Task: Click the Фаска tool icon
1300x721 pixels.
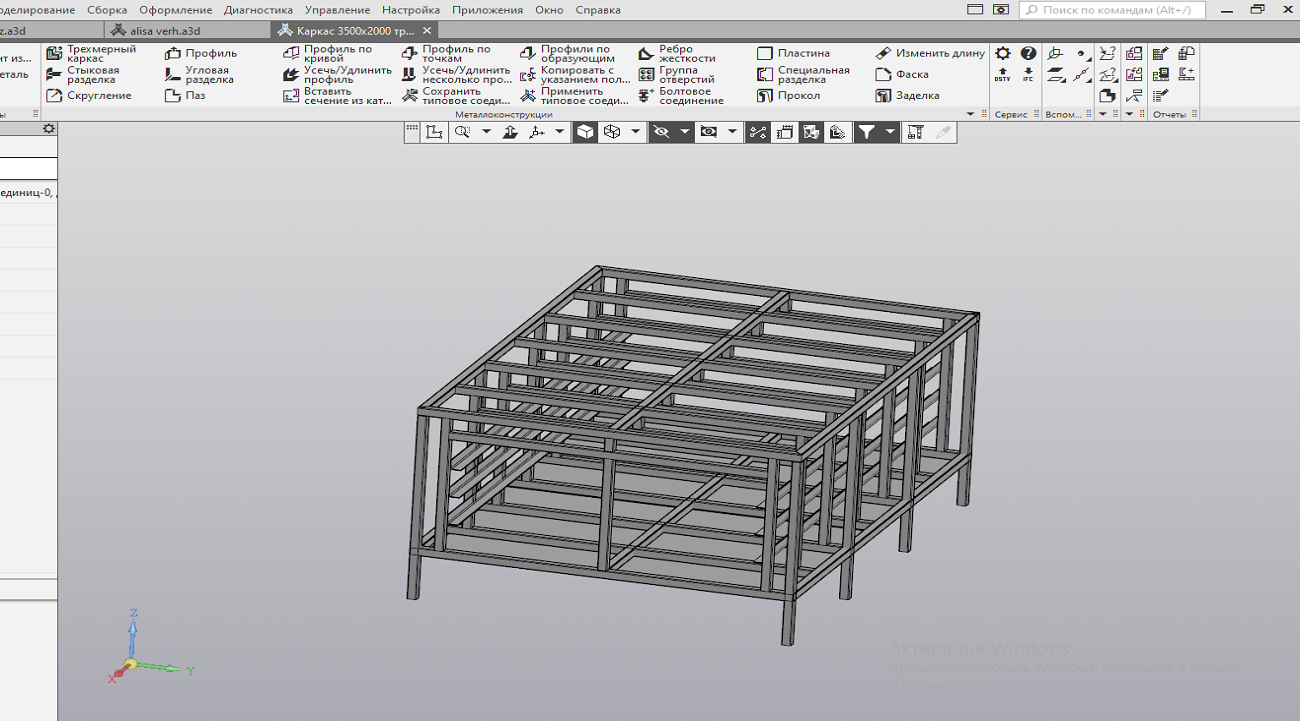Action: pos(883,75)
